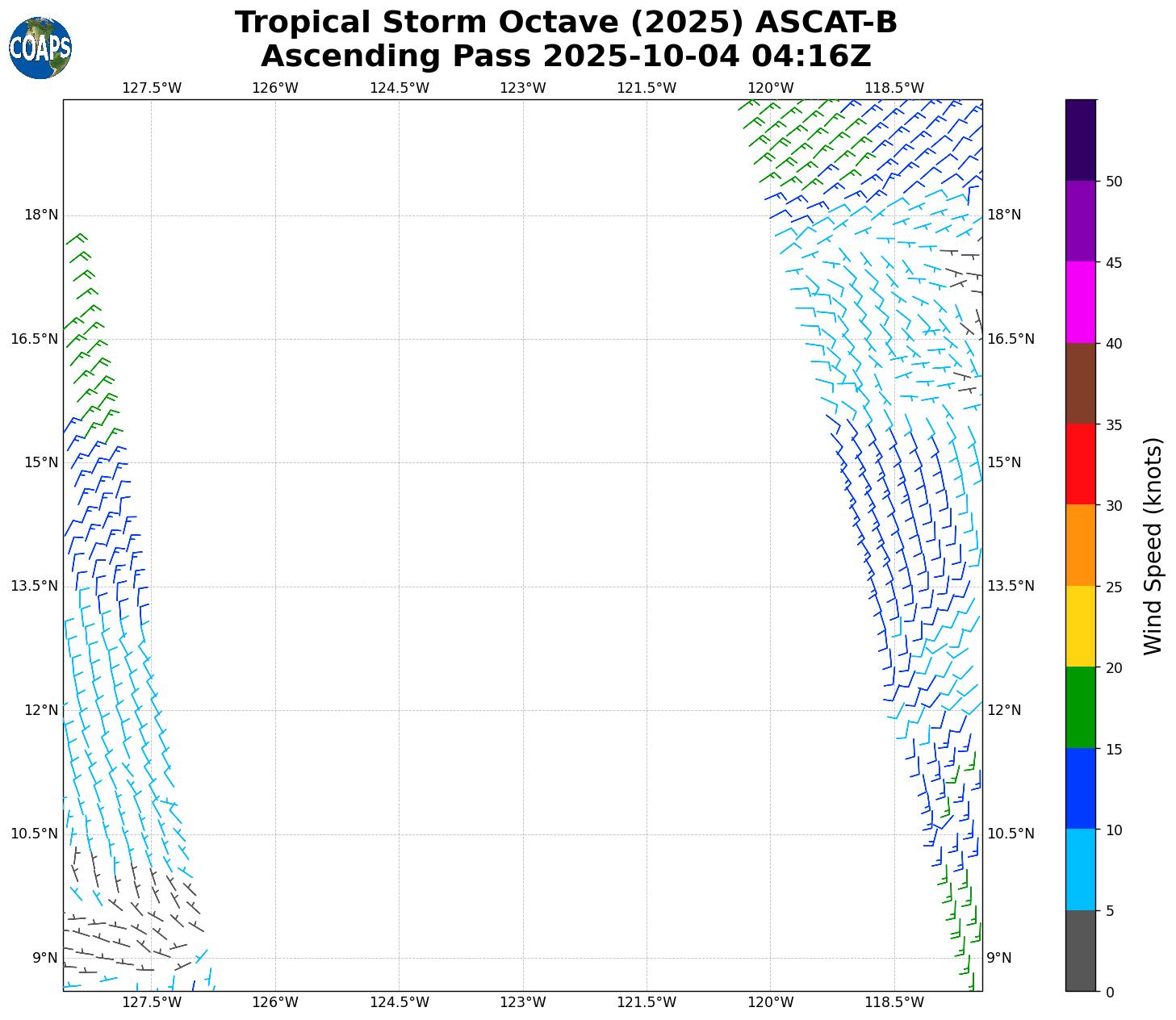Select the yellow 20–25 knot colorbar segment
Screen dimensions: 1176x1020
(x=1080, y=626)
